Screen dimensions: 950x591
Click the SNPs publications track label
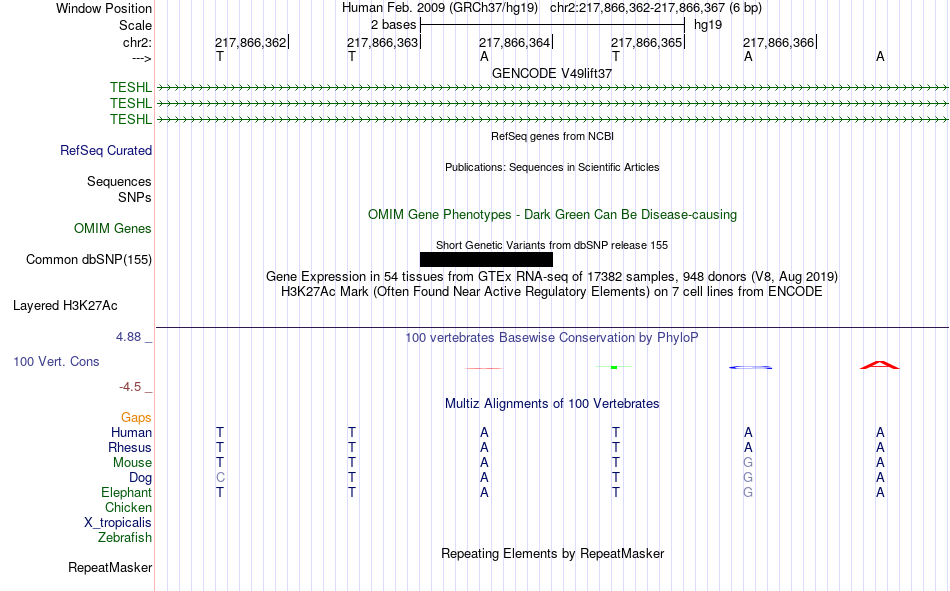pyautogui.click(x=135, y=197)
